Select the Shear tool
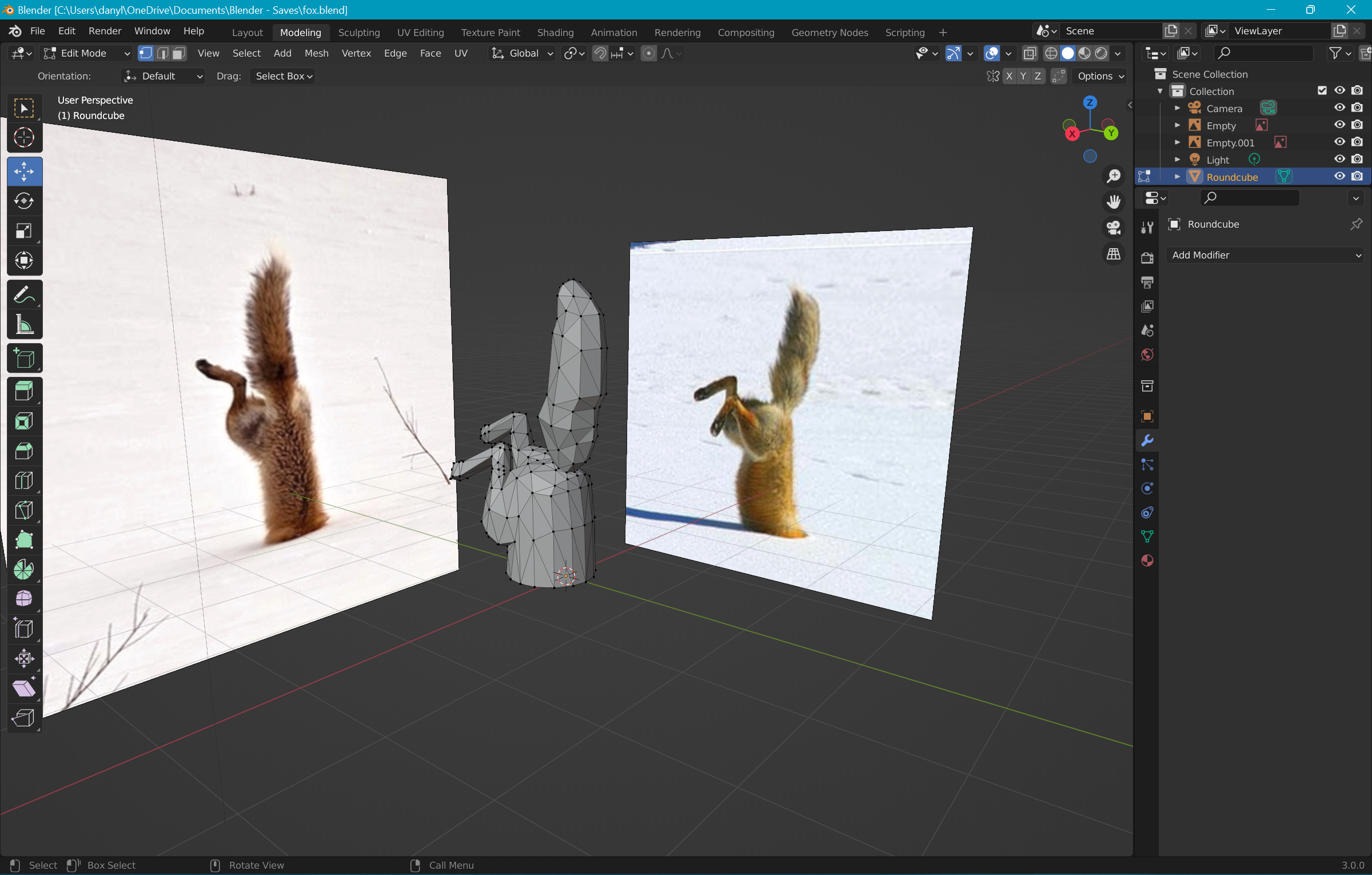This screenshot has width=1372, height=875. pos(24,688)
